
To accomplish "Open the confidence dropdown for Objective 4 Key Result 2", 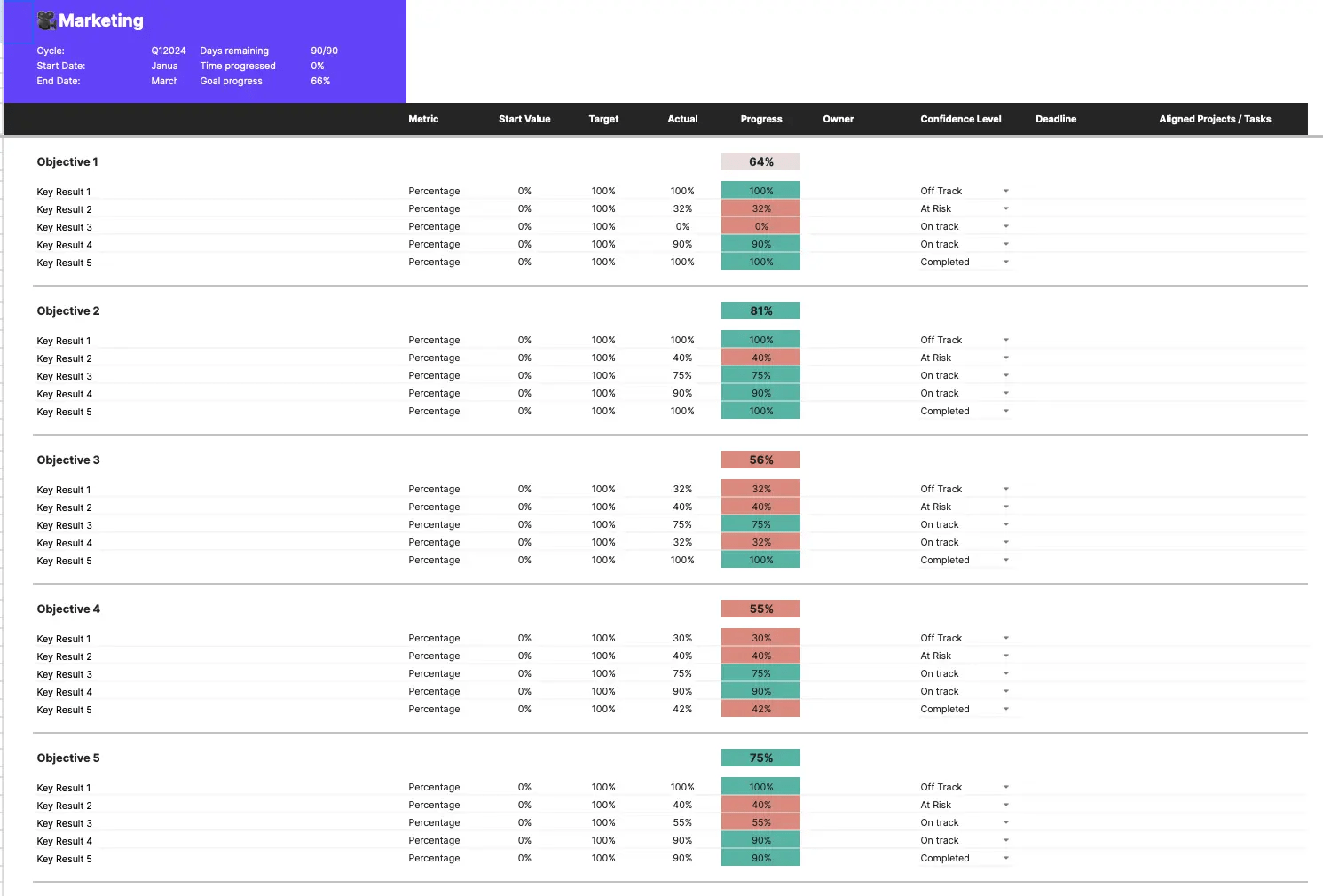I will pyautogui.click(x=1005, y=656).
